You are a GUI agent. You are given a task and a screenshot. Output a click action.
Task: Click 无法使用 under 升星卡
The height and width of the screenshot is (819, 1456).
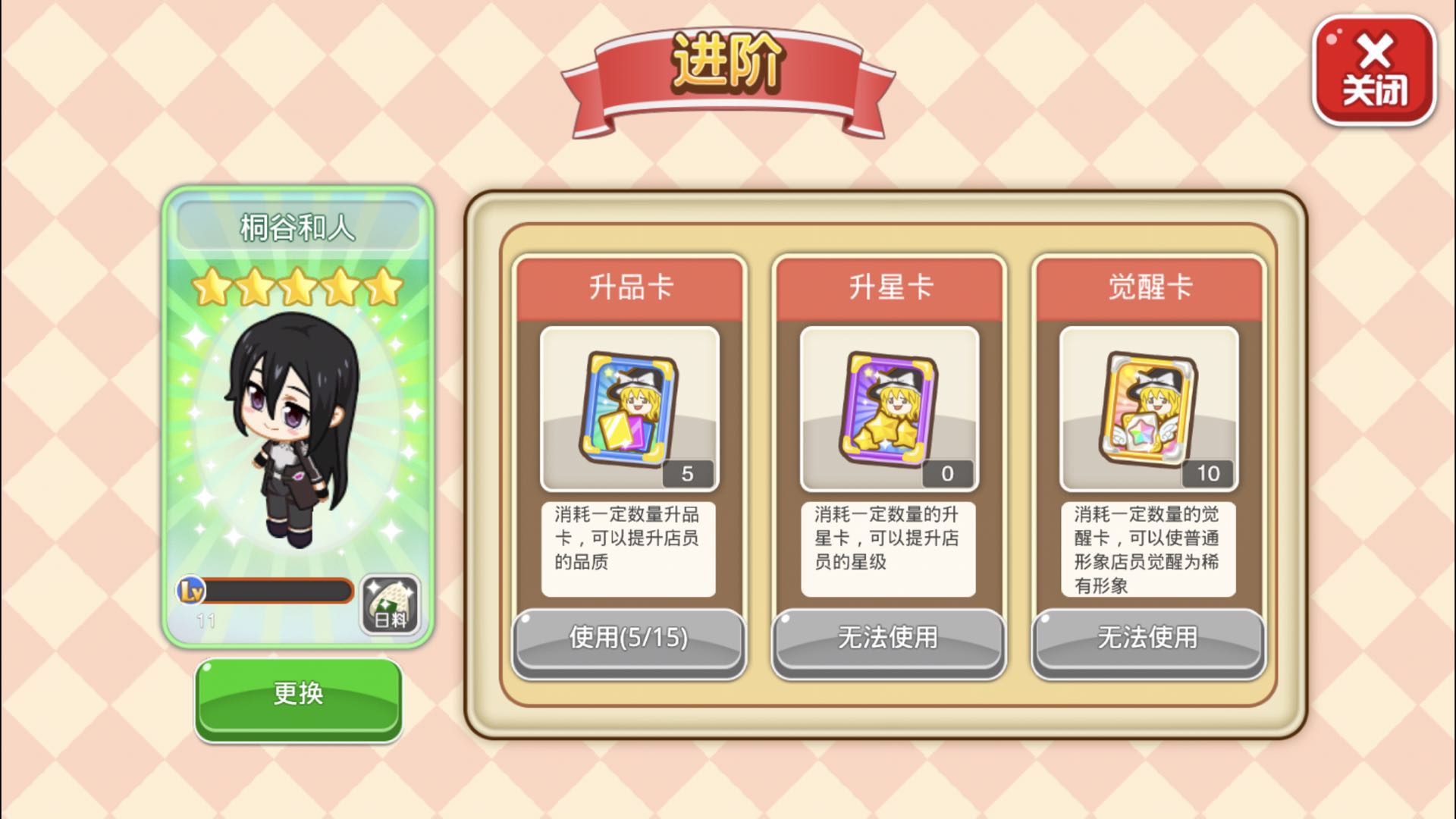tap(889, 639)
